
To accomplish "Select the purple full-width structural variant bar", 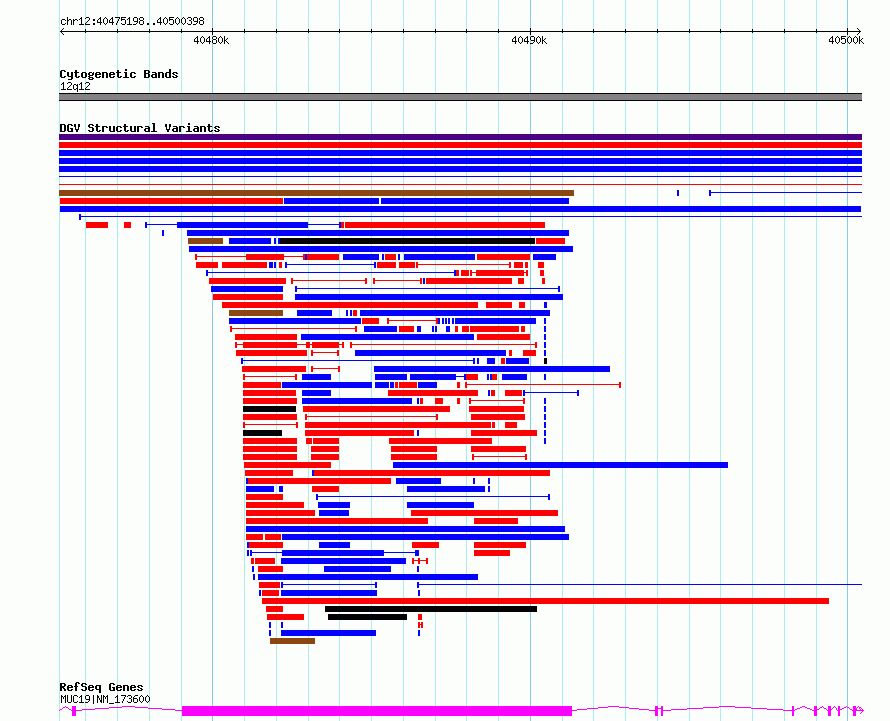I will click(x=460, y=137).
